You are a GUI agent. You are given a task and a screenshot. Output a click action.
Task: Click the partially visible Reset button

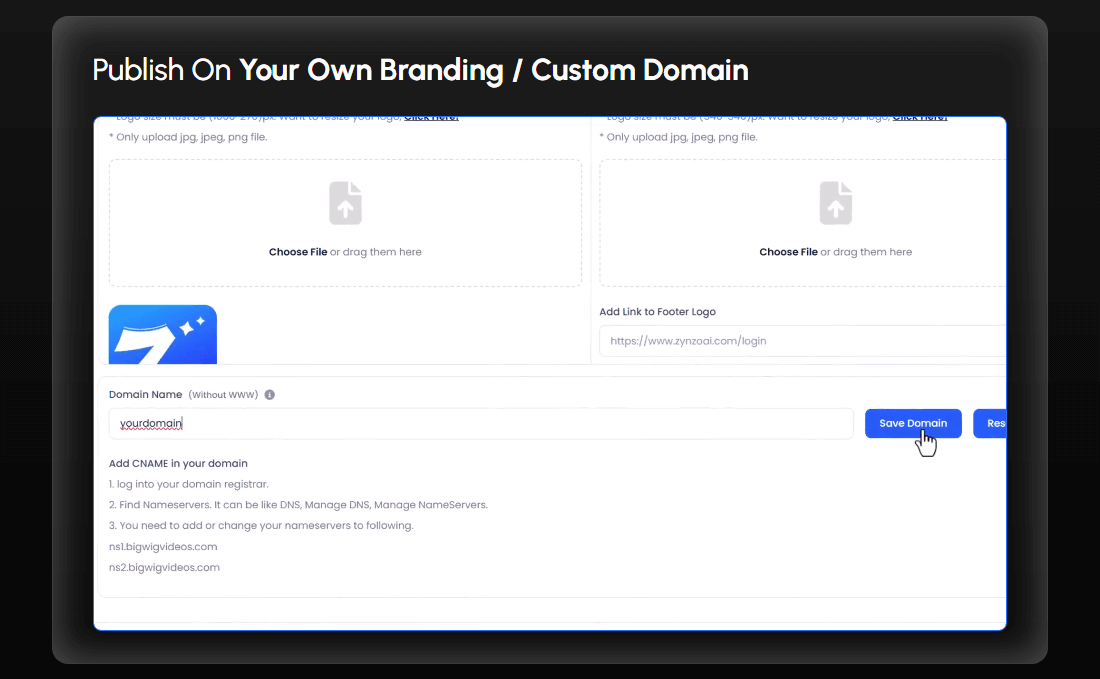(x=990, y=423)
